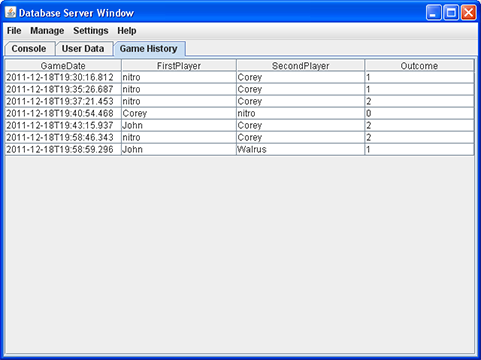Maximize the Database Server Window
Image resolution: width=481 pixels, height=360 pixels.
(x=451, y=13)
